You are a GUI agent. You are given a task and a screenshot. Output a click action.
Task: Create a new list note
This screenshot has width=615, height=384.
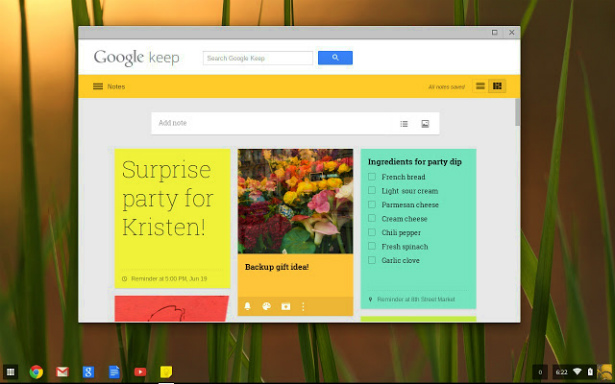(x=404, y=124)
